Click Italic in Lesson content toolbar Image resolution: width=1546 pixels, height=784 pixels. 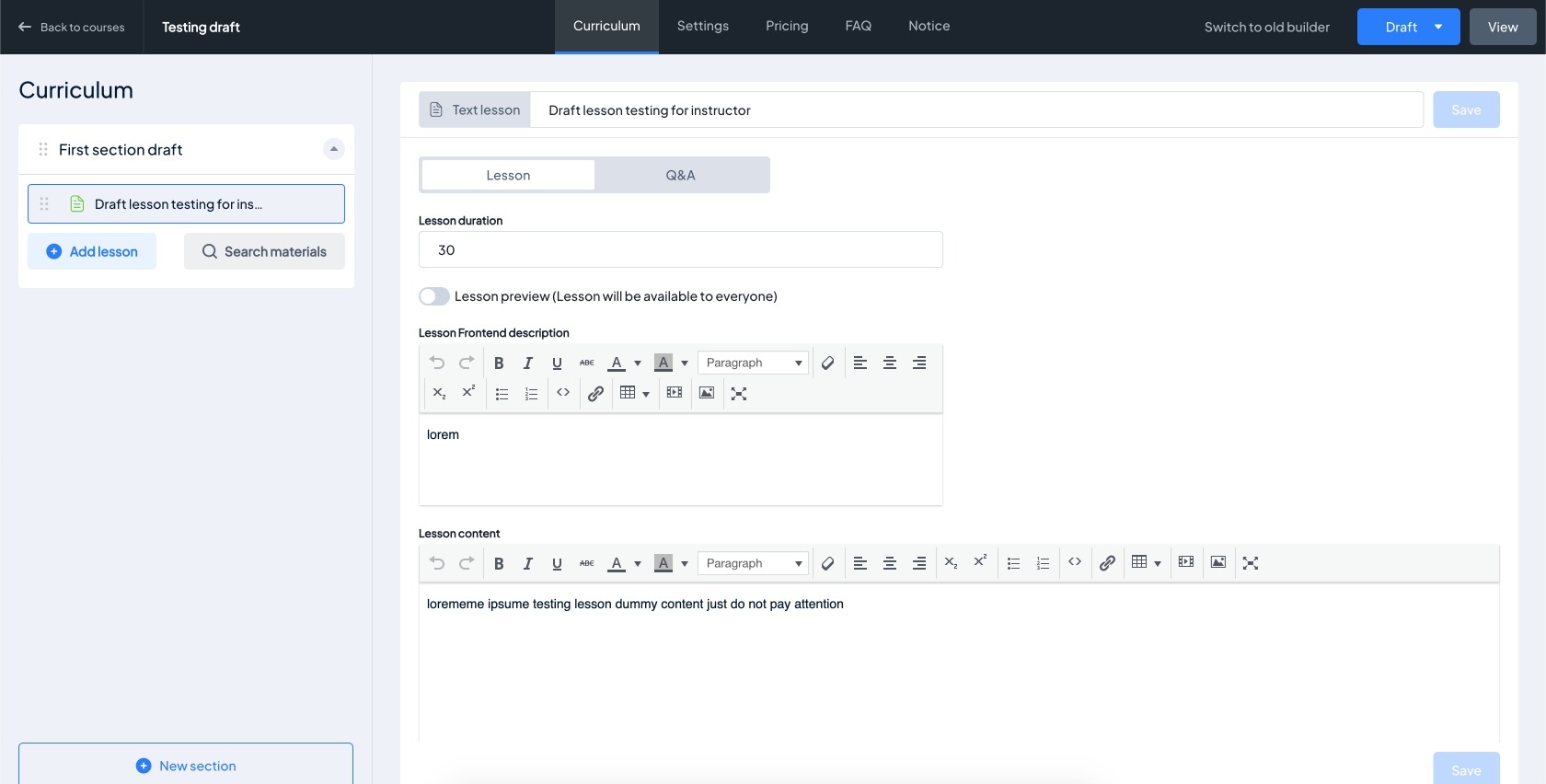(528, 564)
